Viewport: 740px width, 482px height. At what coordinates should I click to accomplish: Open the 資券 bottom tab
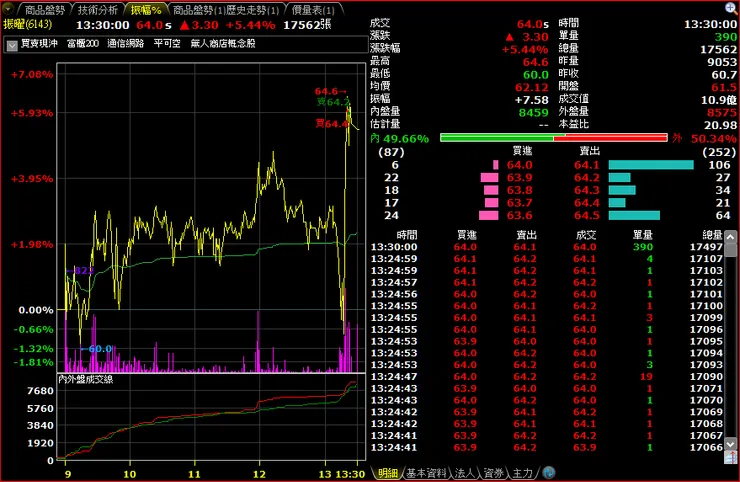pyautogui.click(x=493, y=473)
